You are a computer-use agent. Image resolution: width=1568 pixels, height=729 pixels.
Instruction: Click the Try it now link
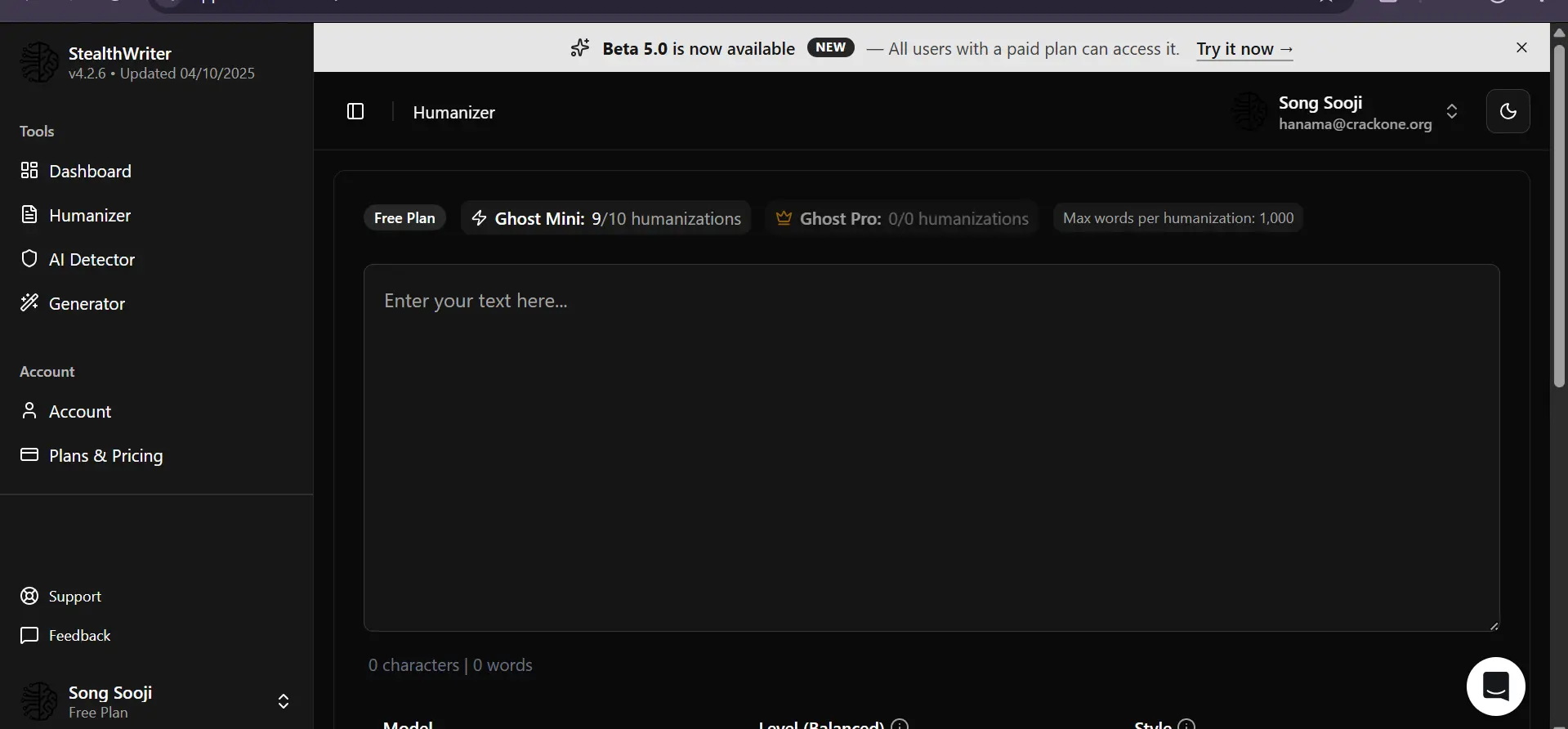click(x=1244, y=49)
